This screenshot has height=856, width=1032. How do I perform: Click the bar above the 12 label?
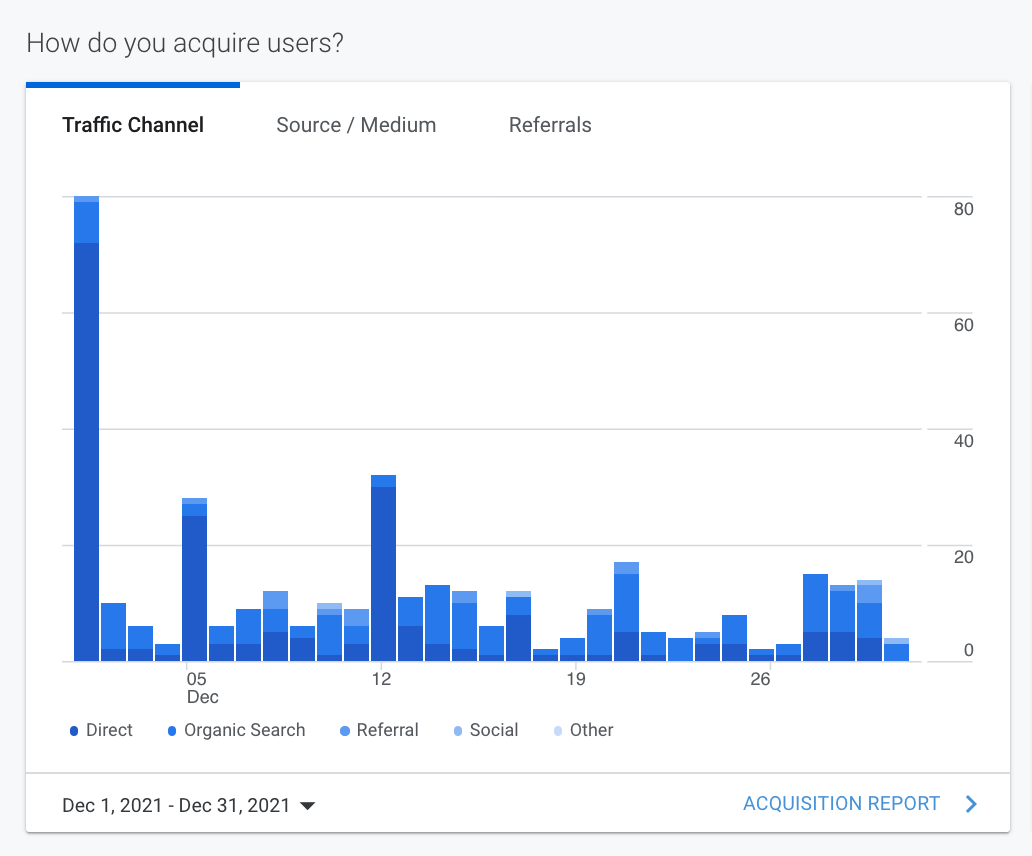click(383, 570)
